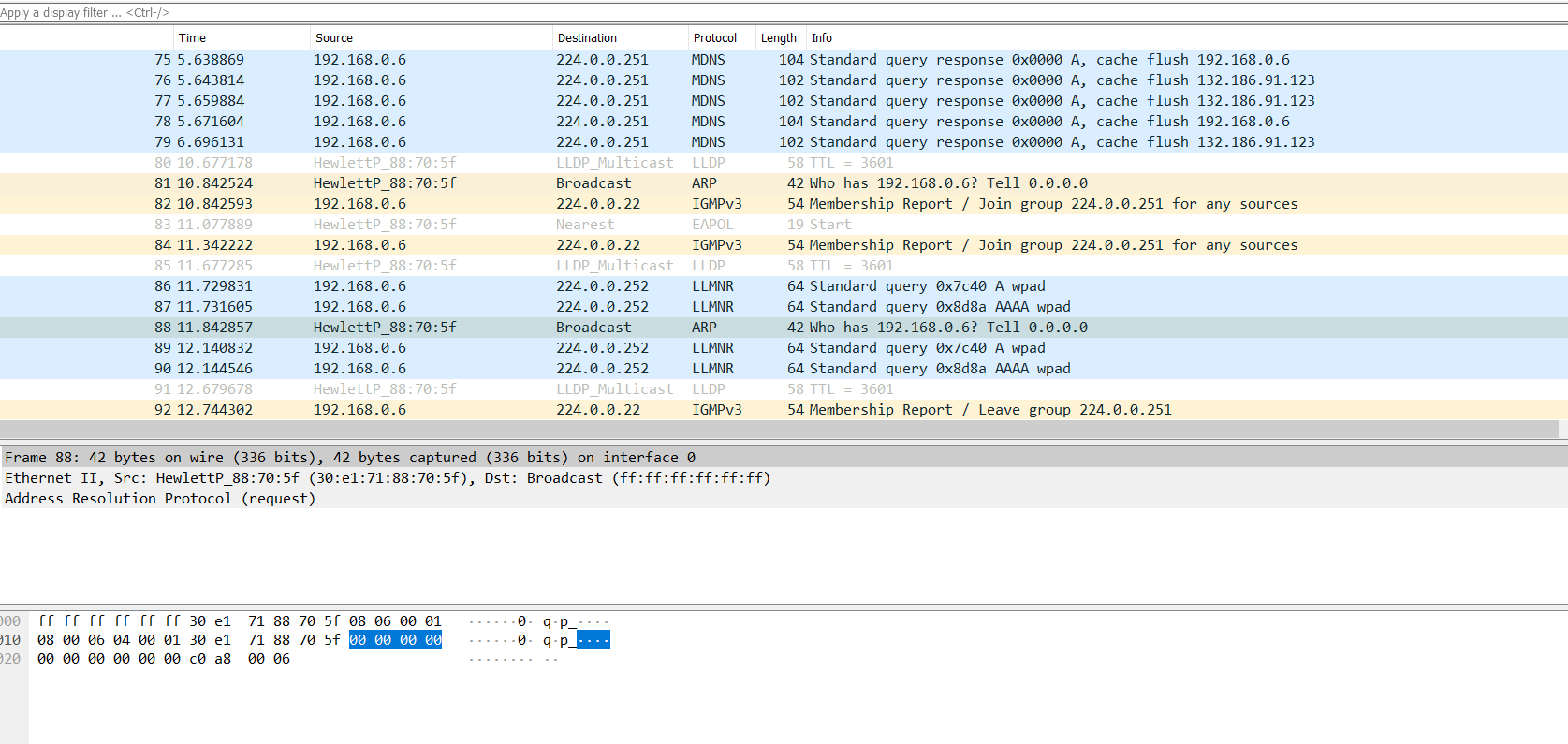Sort by the Source column header
Image resolution: width=1568 pixels, height=744 pixels.
[x=431, y=37]
